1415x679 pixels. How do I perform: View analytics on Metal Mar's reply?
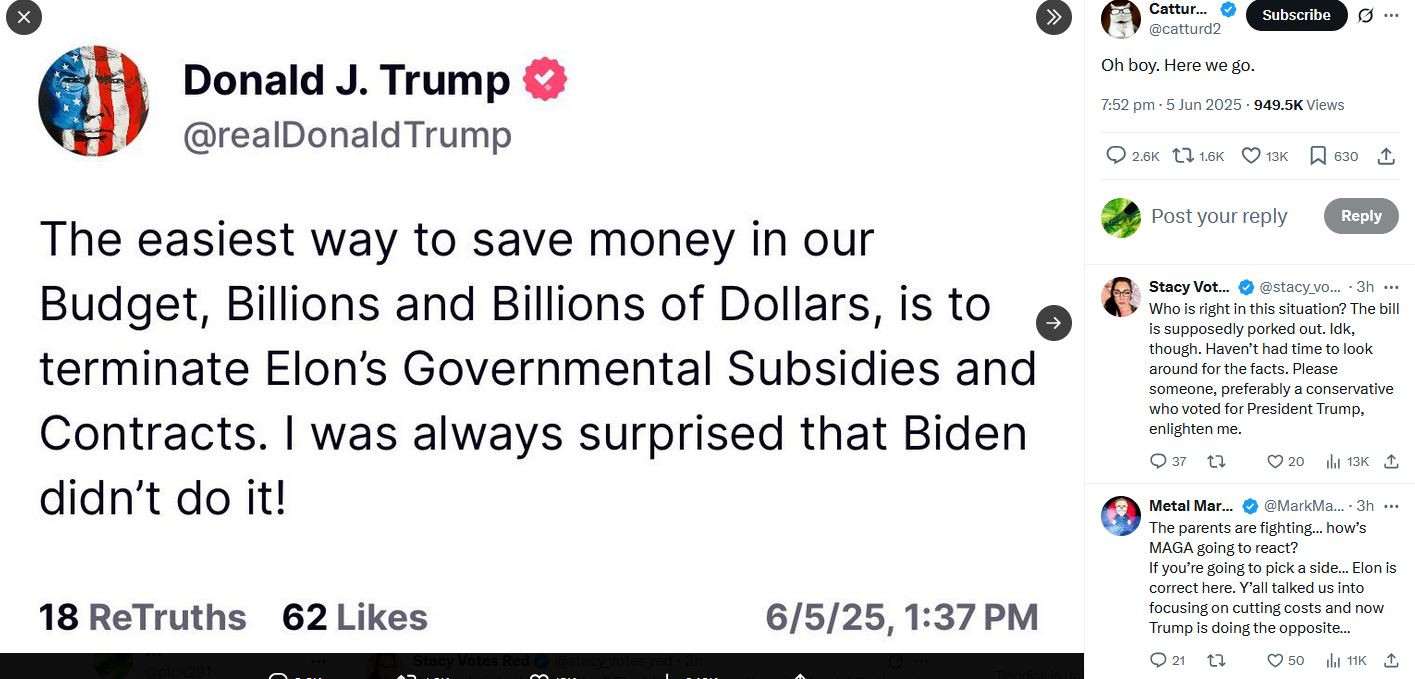click(x=1333, y=660)
